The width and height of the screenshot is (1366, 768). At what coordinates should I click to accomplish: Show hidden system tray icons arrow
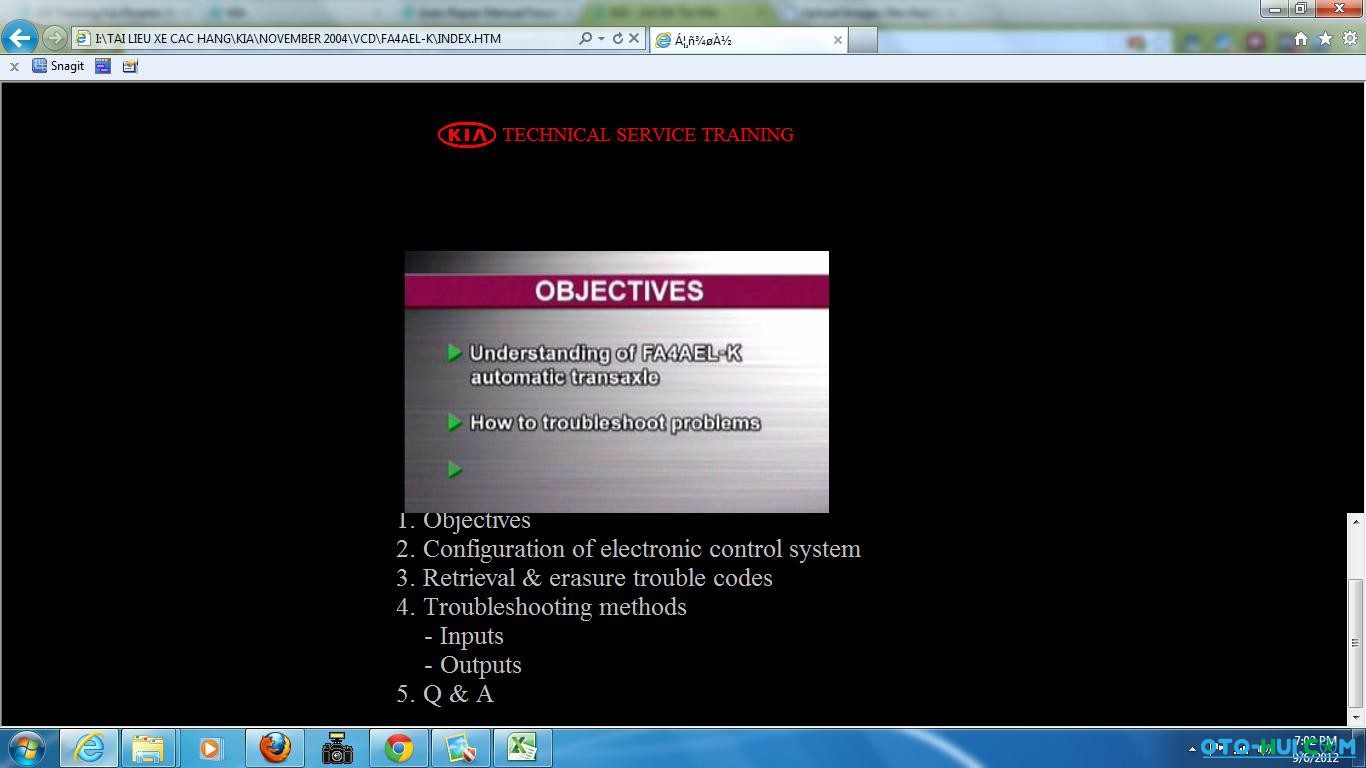(1192, 749)
